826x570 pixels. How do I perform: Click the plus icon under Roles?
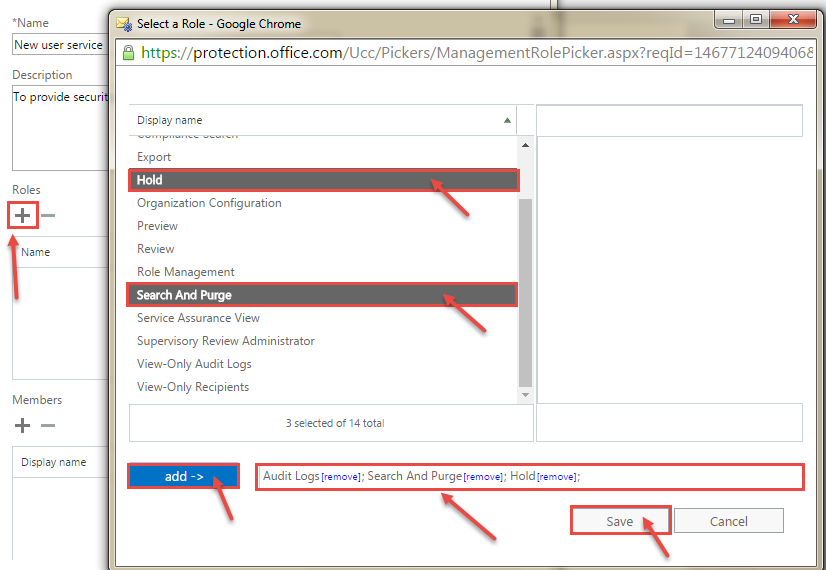click(x=23, y=215)
